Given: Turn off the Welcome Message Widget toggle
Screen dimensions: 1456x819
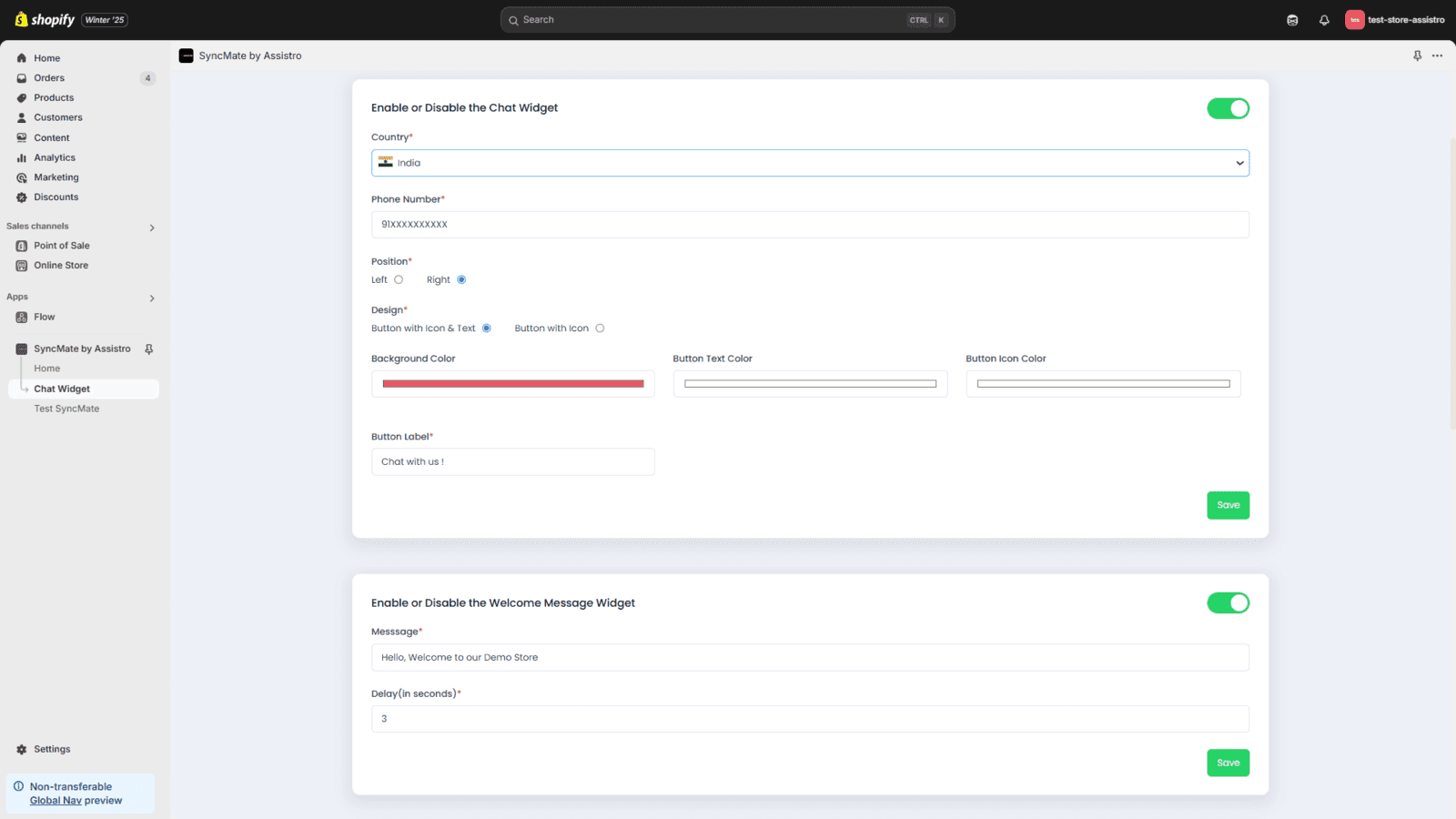Looking at the screenshot, I should pos(1228,603).
